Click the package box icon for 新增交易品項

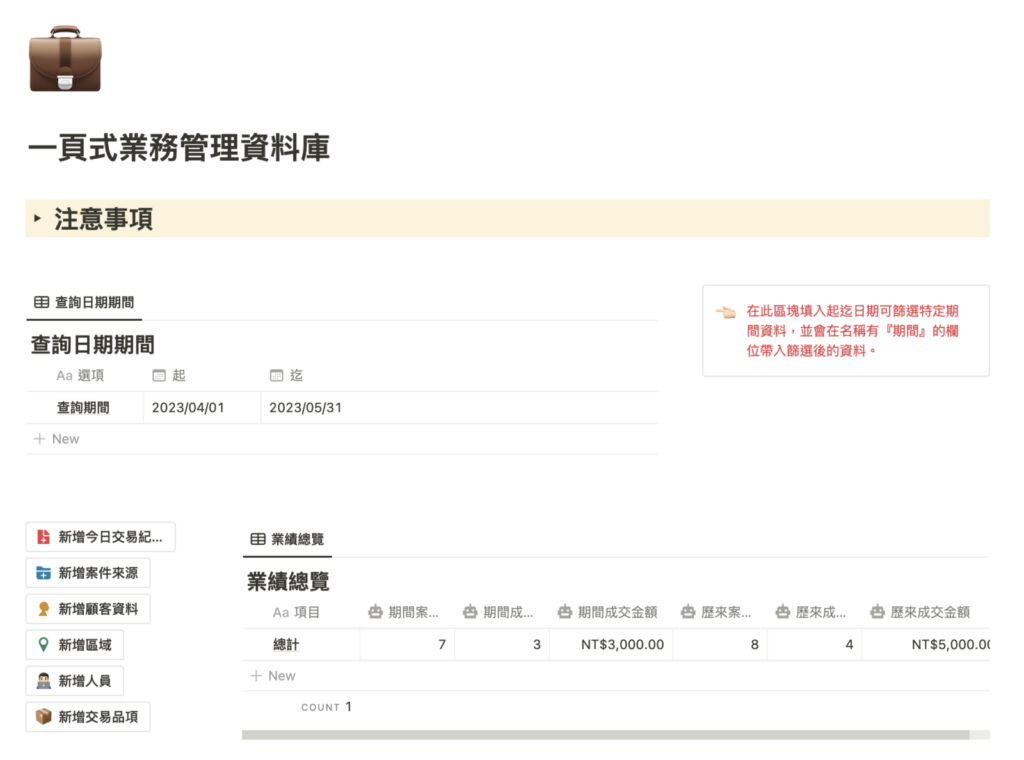coord(43,717)
